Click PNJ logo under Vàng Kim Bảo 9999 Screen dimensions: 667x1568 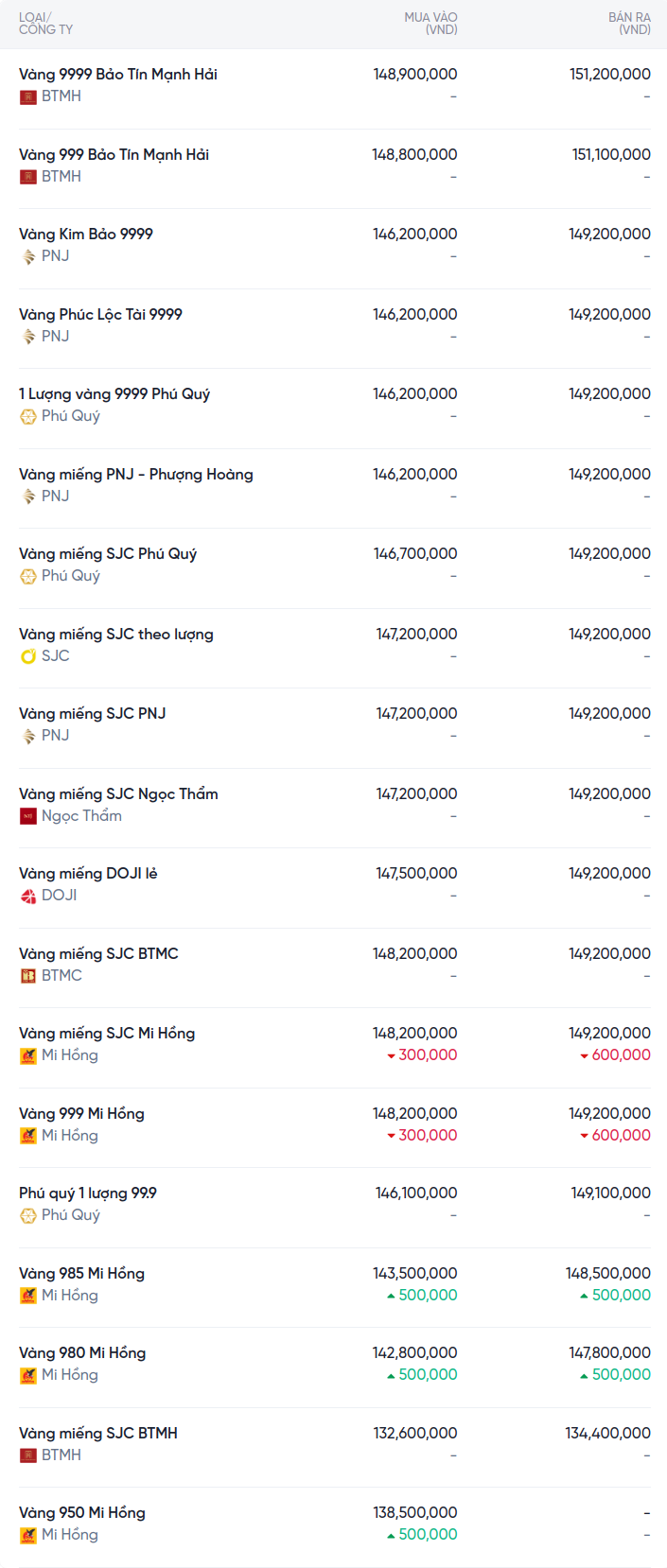[x=28, y=256]
